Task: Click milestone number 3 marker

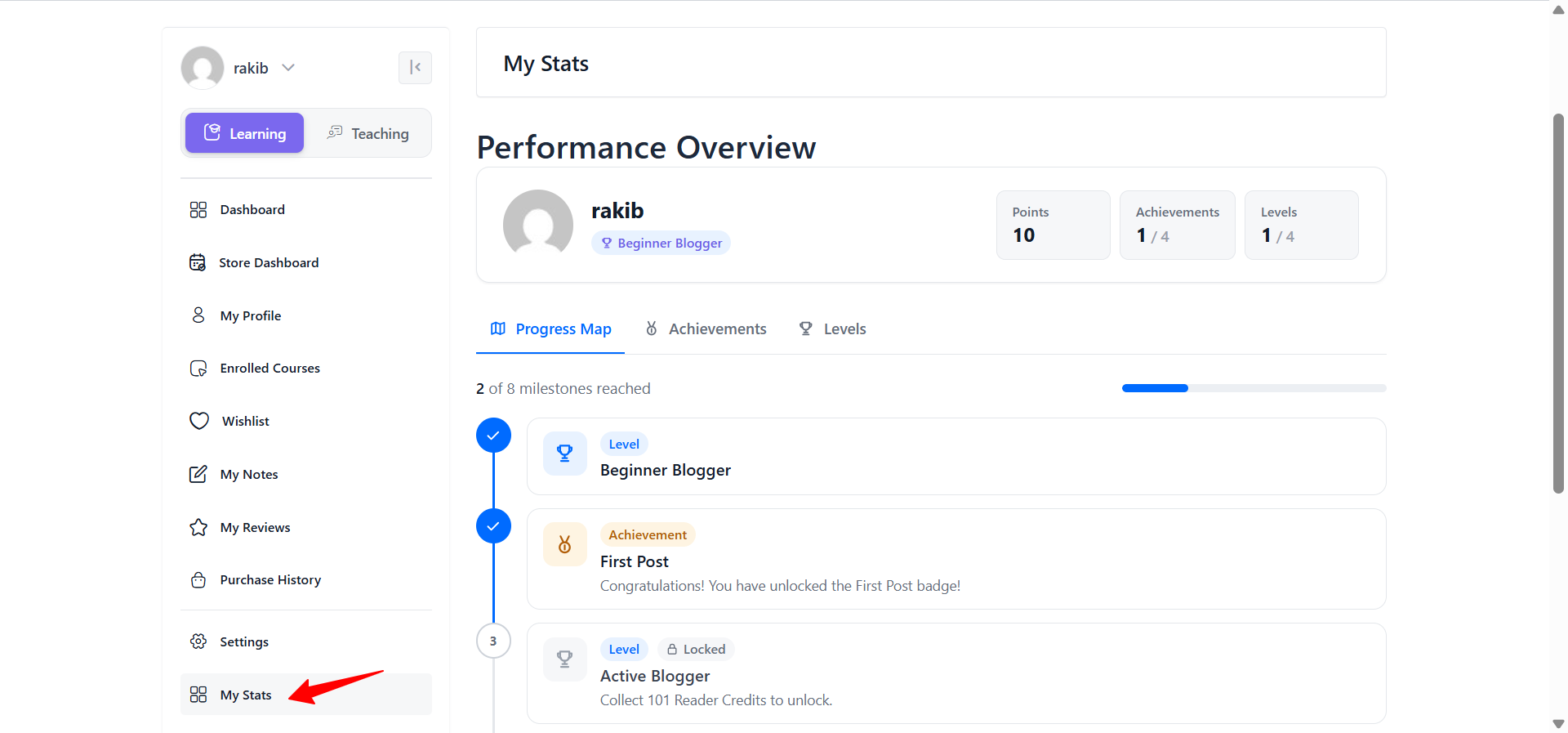Action: coord(493,641)
